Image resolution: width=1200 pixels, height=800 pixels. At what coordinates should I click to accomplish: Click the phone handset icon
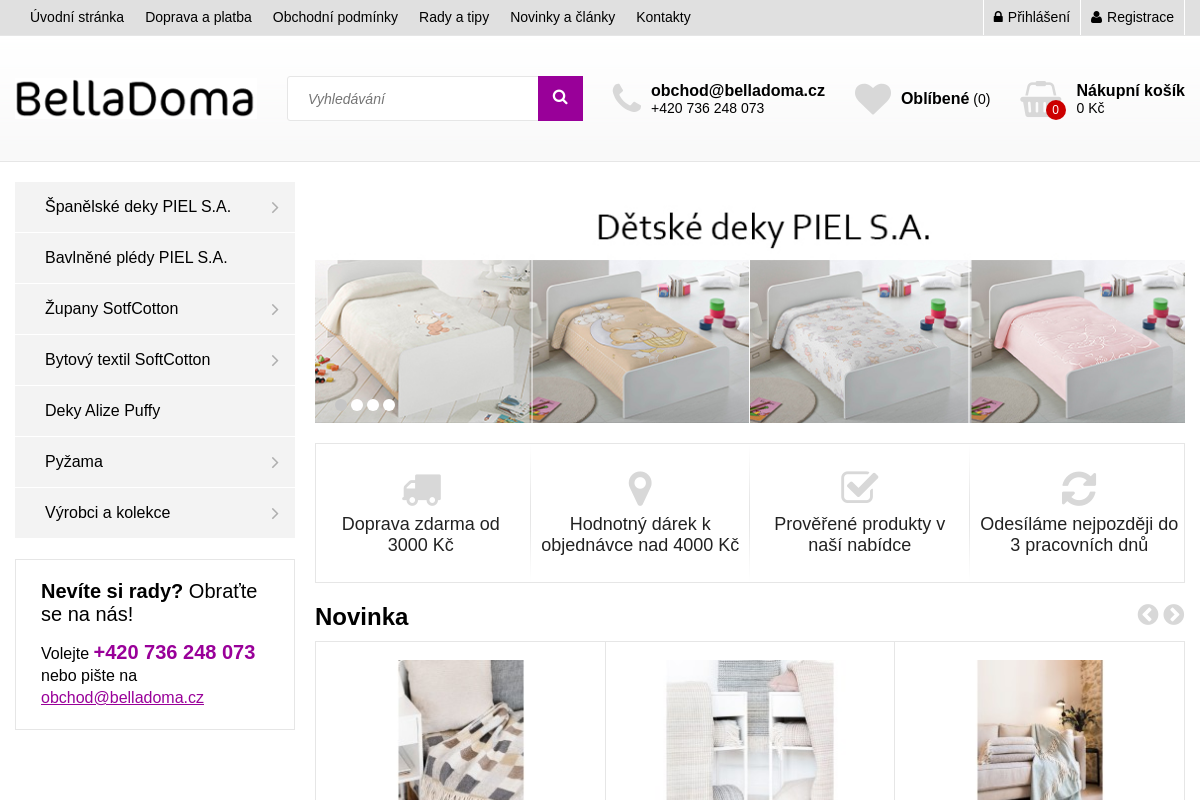(x=627, y=98)
